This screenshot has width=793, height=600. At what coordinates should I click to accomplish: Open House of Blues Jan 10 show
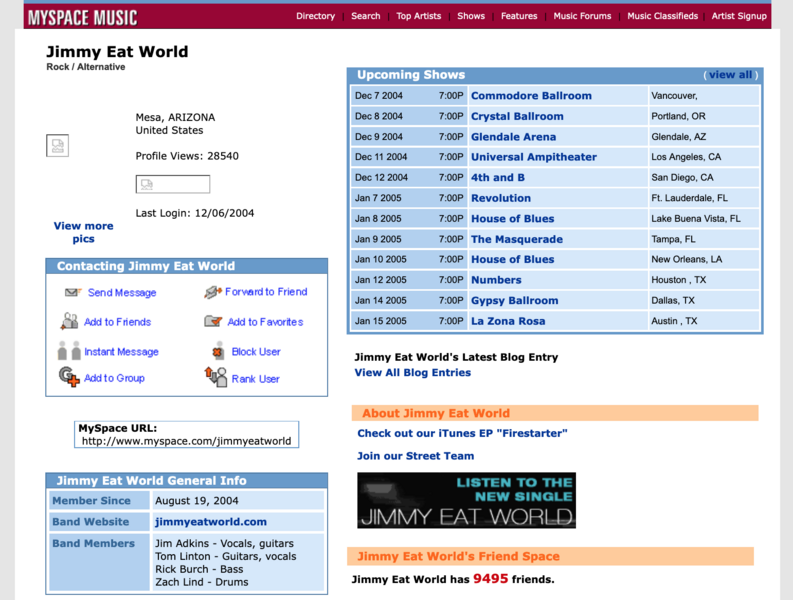tap(512, 259)
